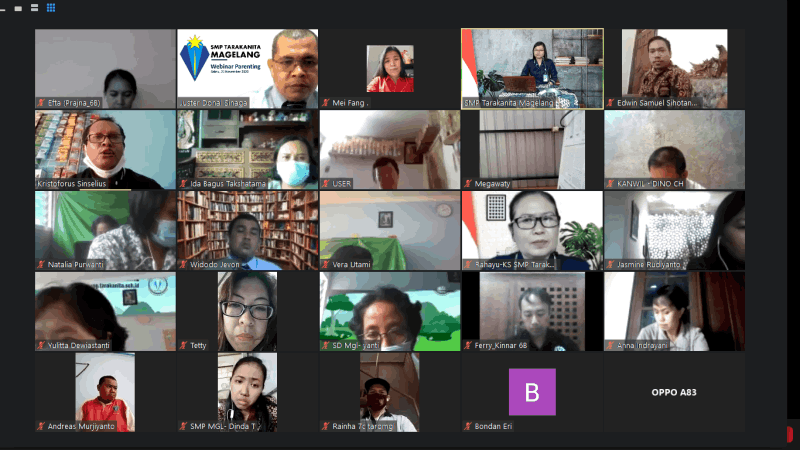The width and height of the screenshot is (800, 450).
Task: Click the Juster Donal Sinaga video tile
Action: point(247,68)
